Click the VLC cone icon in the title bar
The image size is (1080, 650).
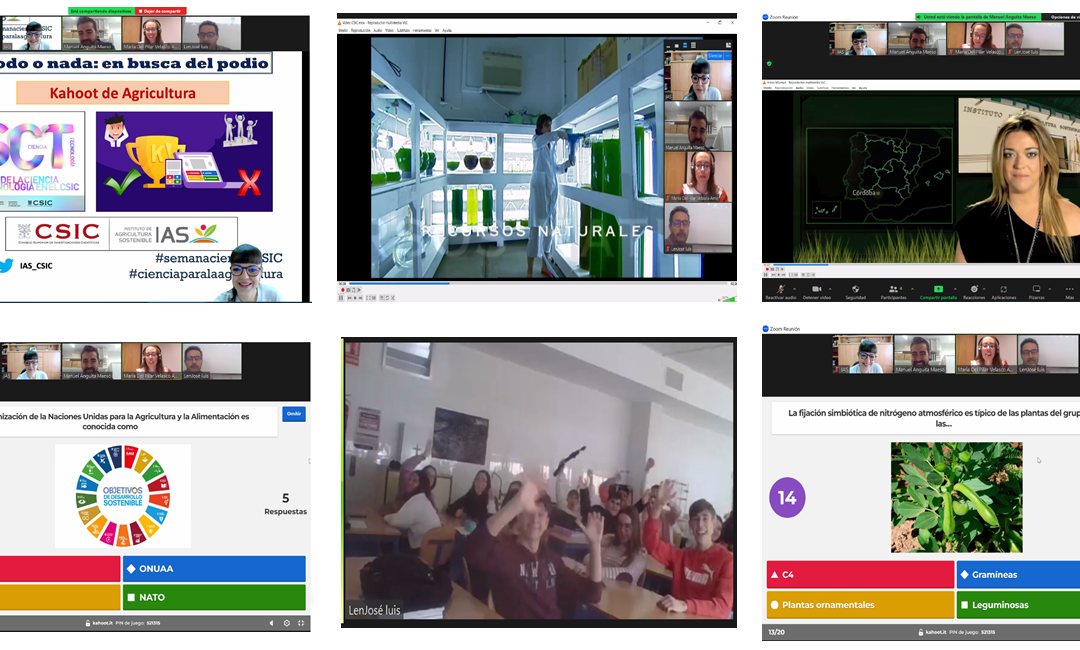click(x=340, y=23)
